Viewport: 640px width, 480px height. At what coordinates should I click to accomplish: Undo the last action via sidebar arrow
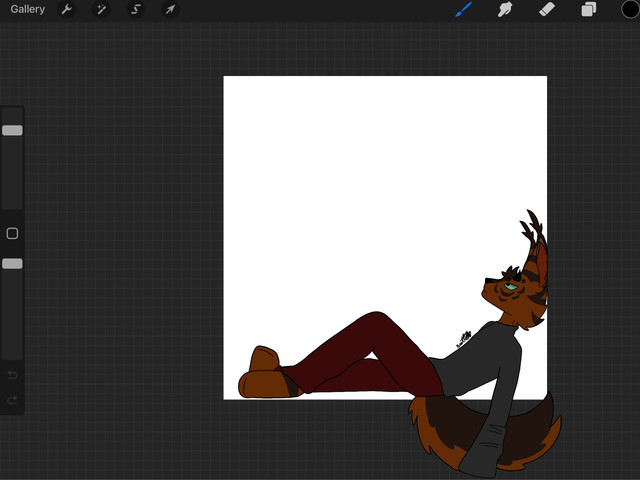[x=12, y=375]
